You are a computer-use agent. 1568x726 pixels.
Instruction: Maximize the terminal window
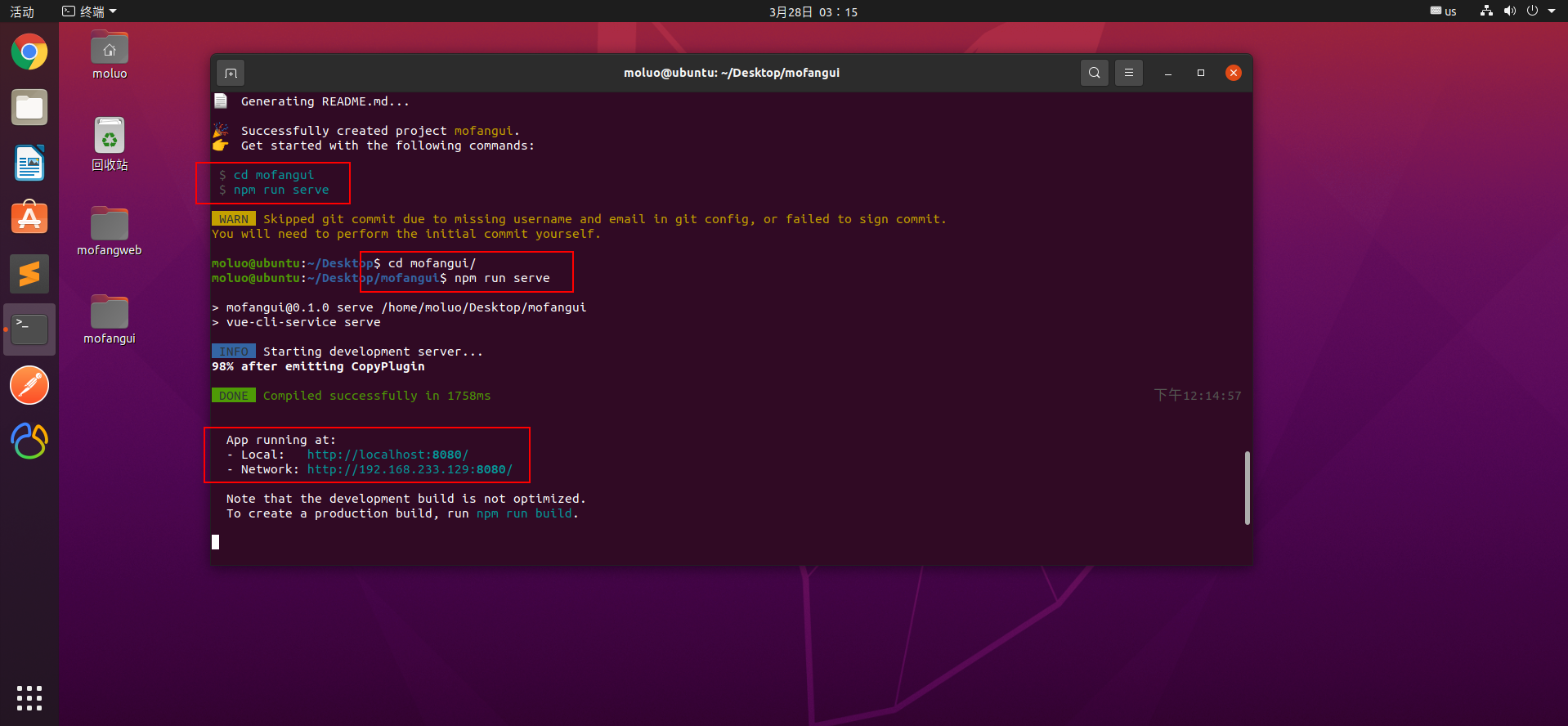pyautogui.click(x=1201, y=73)
